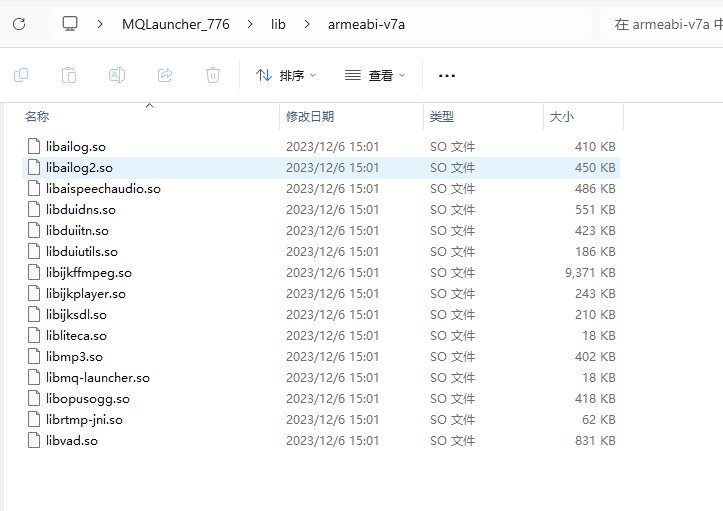
Task: Sort by 大小 column header
Action: coord(562,117)
